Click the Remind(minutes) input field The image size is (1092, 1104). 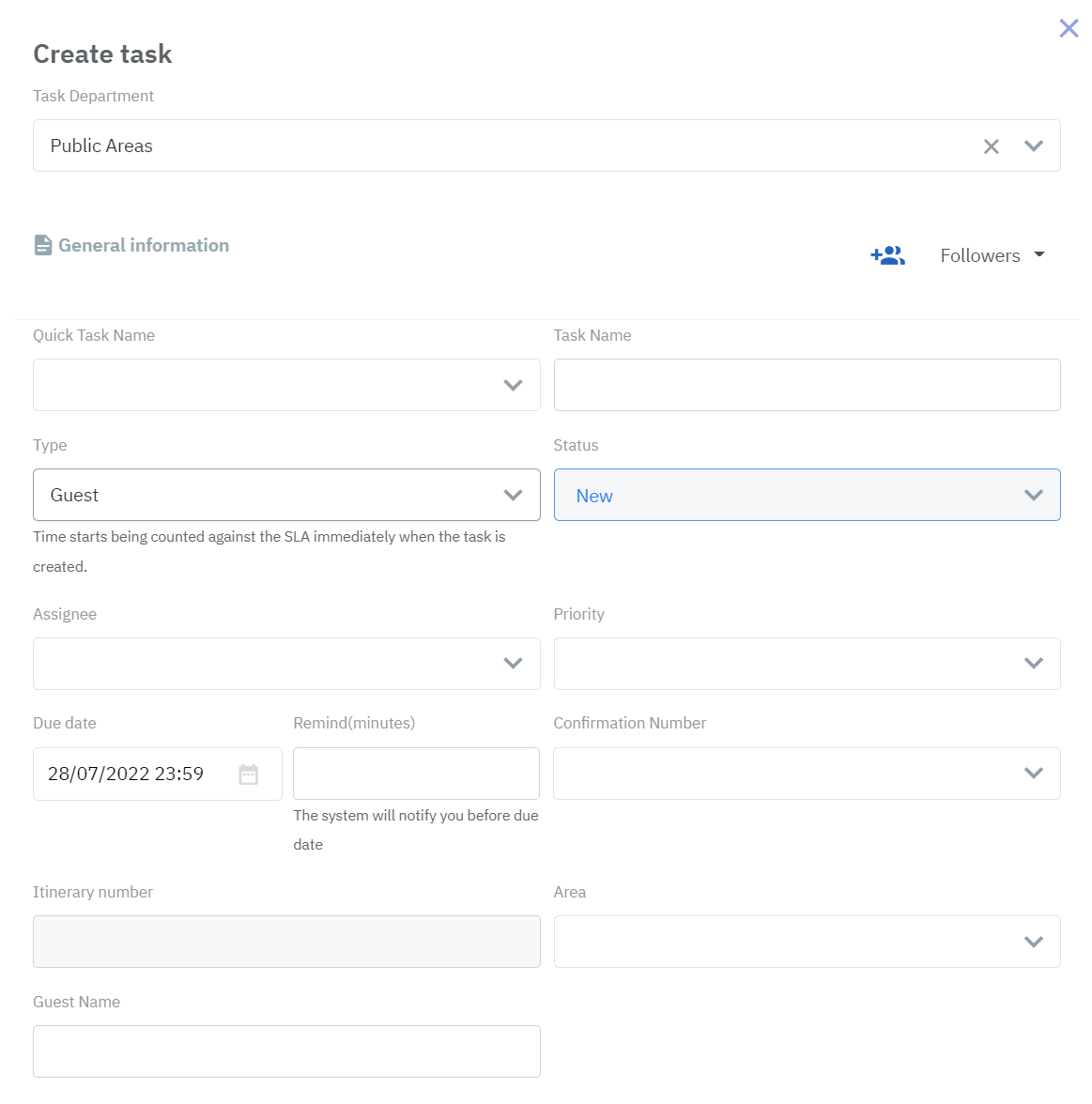416,774
